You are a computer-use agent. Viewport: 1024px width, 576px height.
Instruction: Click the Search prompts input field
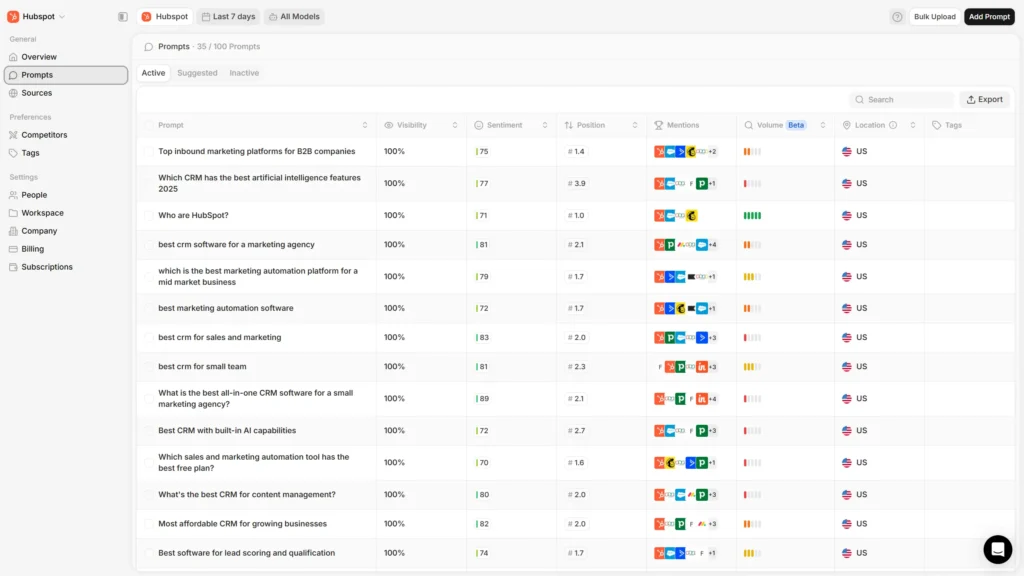902,99
